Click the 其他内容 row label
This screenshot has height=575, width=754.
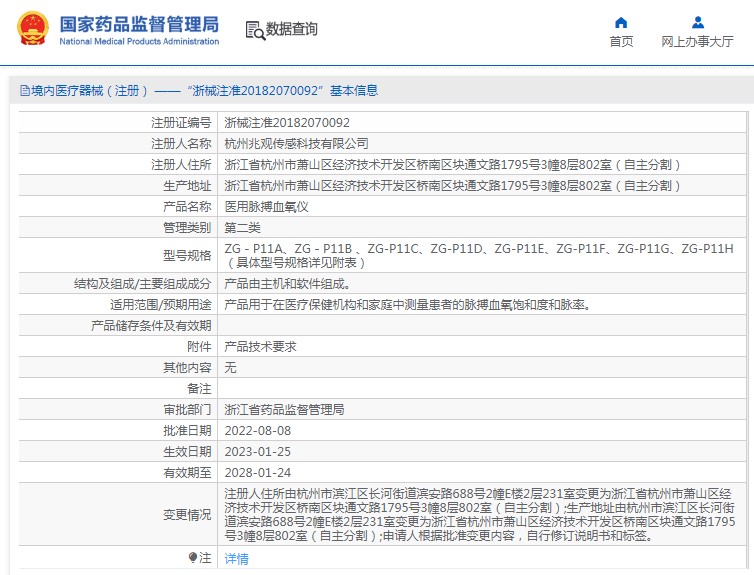click(x=187, y=368)
